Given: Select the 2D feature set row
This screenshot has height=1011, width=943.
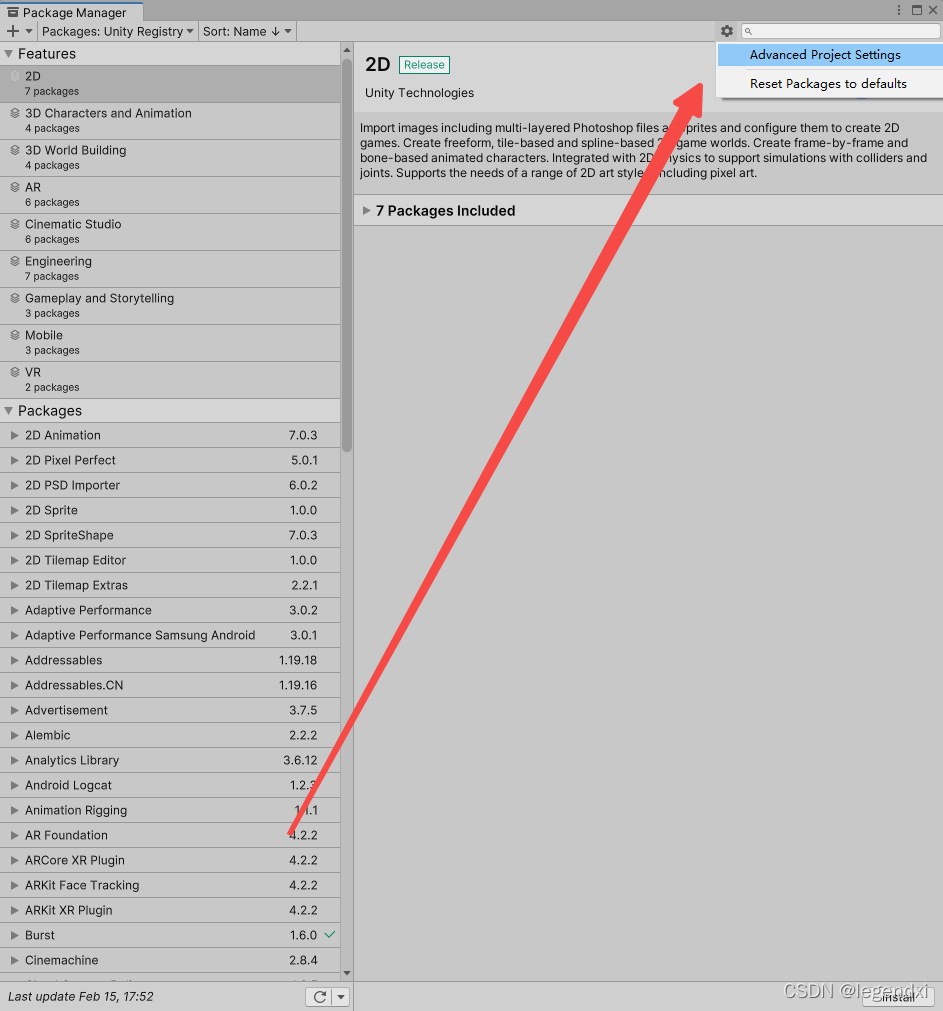Looking at the screenshot, I should (170, 84).
